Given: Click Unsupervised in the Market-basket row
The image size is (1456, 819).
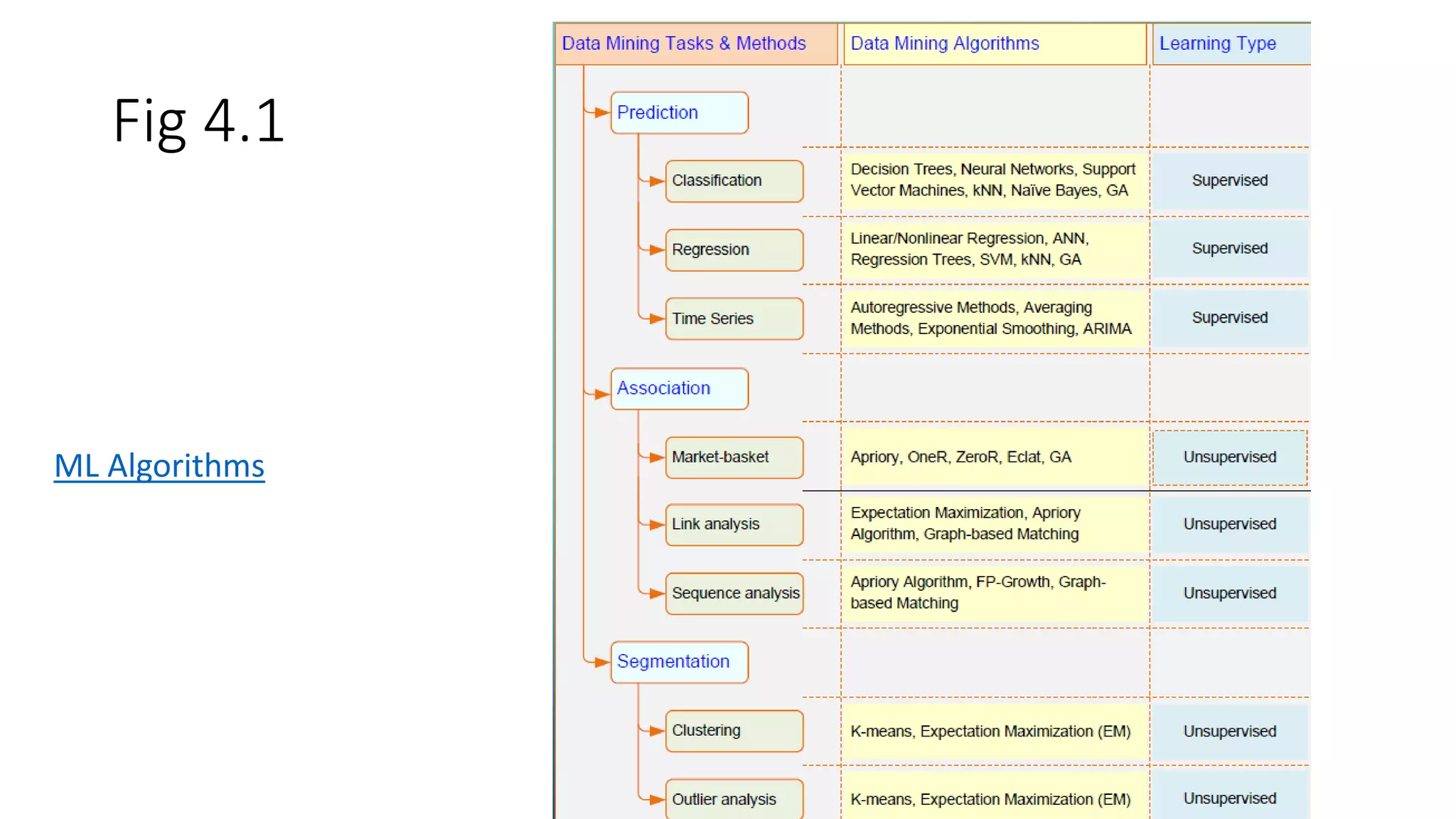Looking at the screenshot, I should 1230,457.
